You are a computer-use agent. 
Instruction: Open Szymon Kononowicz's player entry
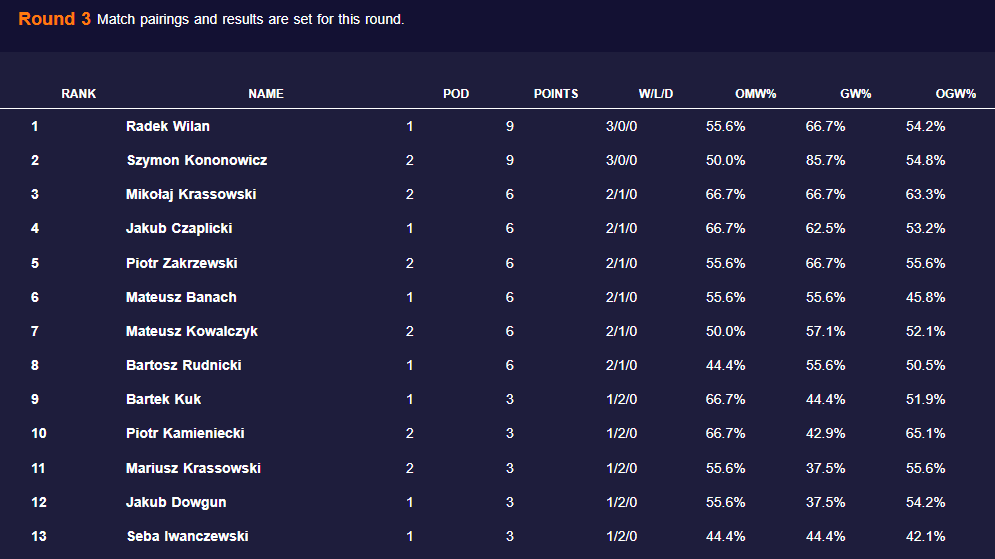coord(197,161)
